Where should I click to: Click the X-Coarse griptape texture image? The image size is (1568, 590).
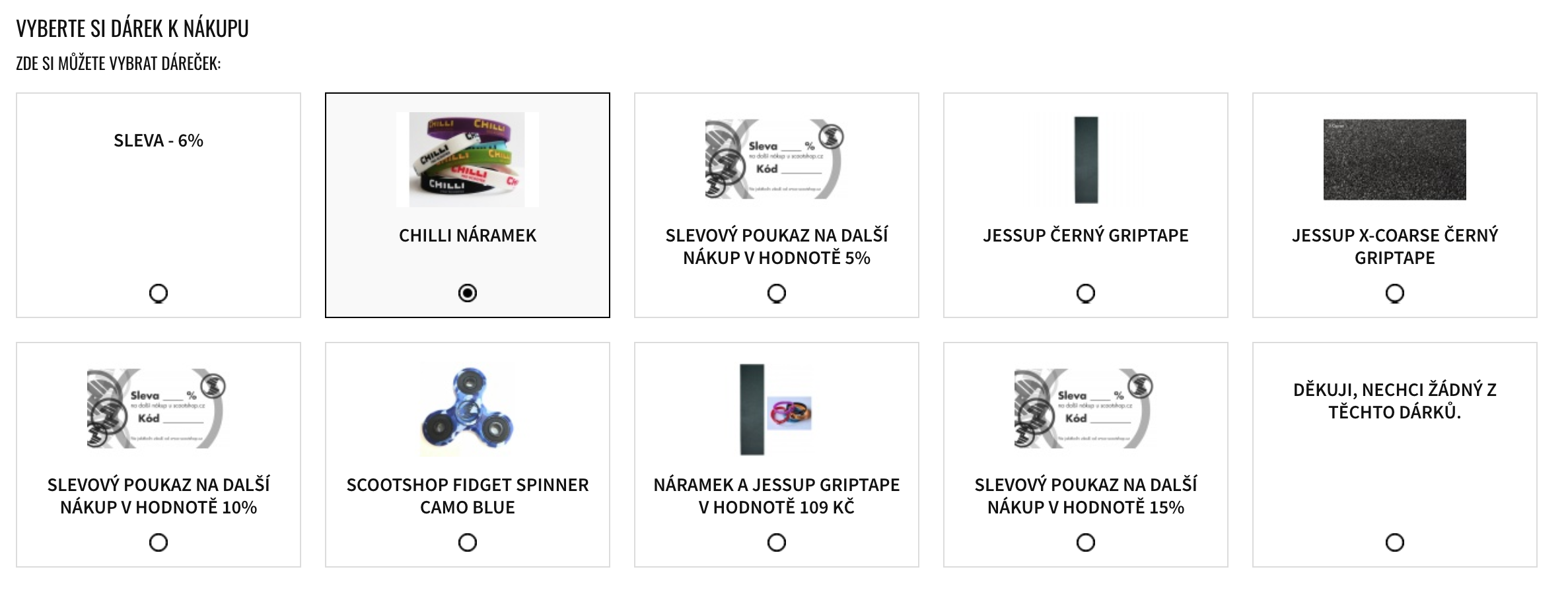1395,160
